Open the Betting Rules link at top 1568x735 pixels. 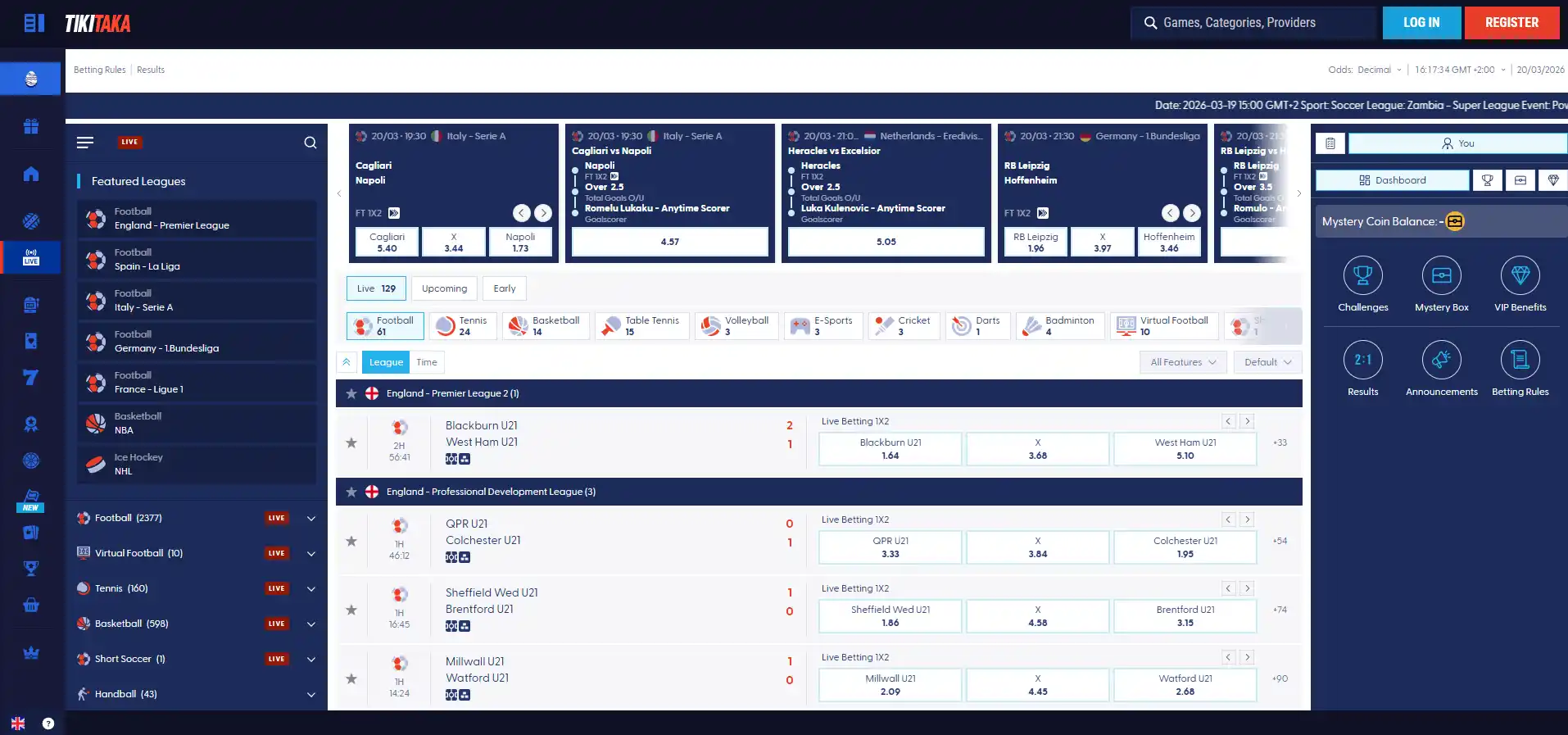pyautogui.click(x=100, y=70)
